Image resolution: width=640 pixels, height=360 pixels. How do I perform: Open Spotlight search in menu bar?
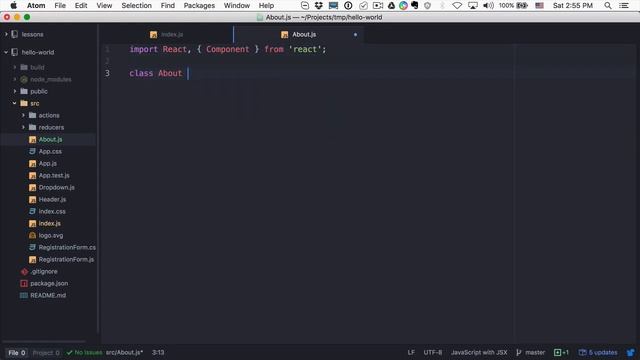click(608, 5)
